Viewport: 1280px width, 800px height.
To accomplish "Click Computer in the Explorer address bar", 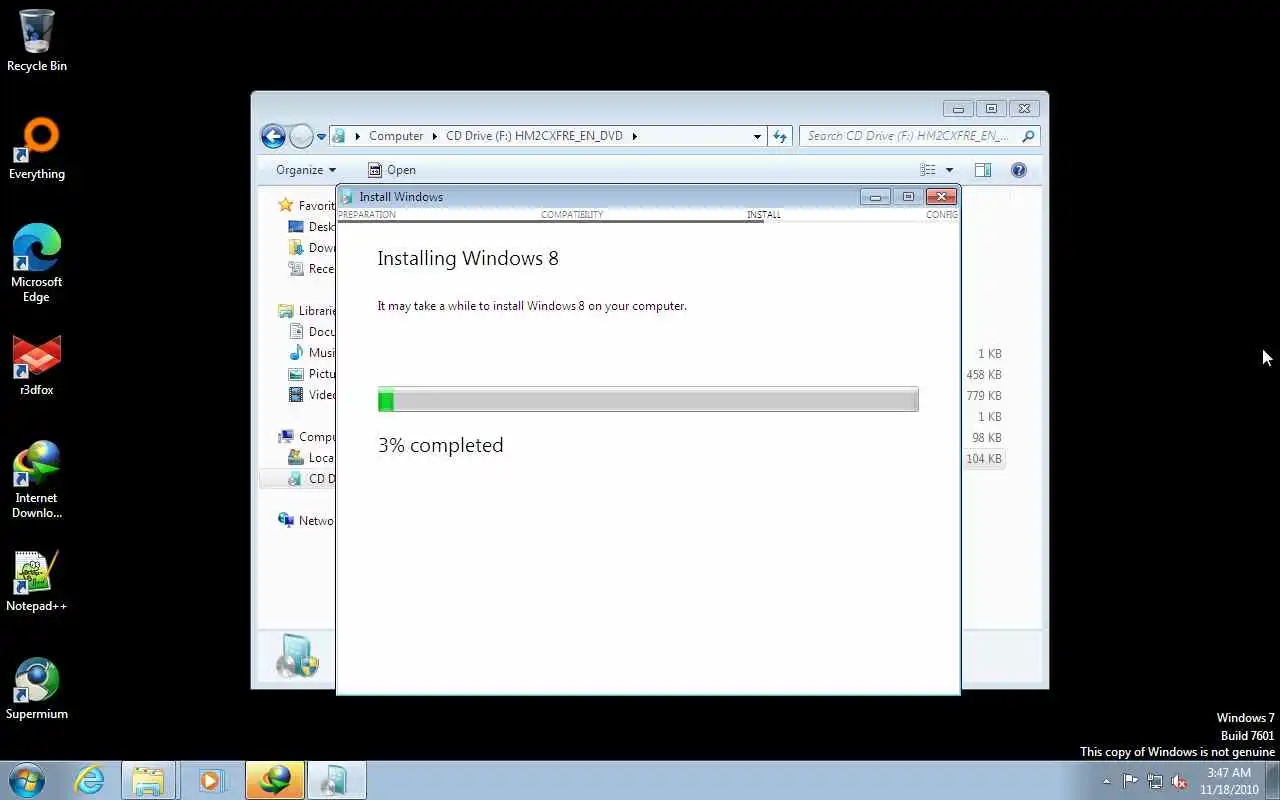I will [x=396, y=136].
